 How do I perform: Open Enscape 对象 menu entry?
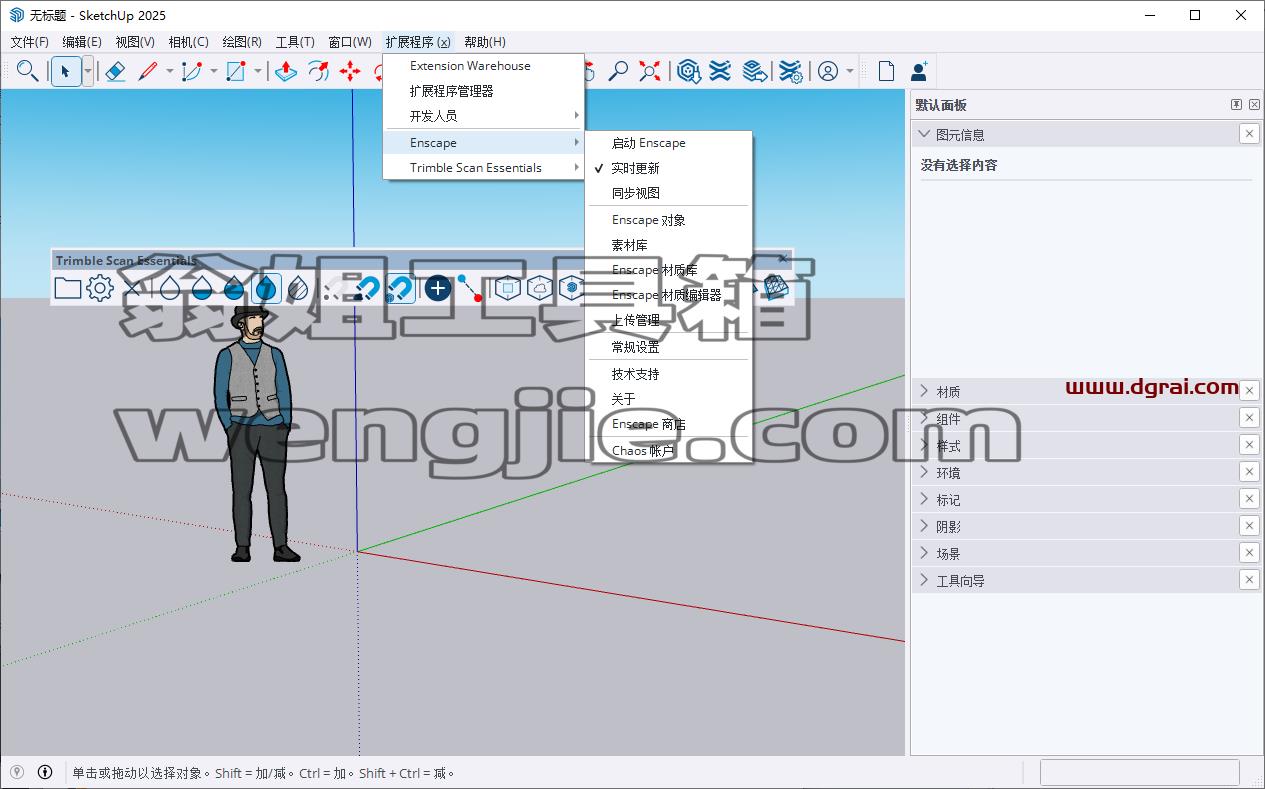668,220
